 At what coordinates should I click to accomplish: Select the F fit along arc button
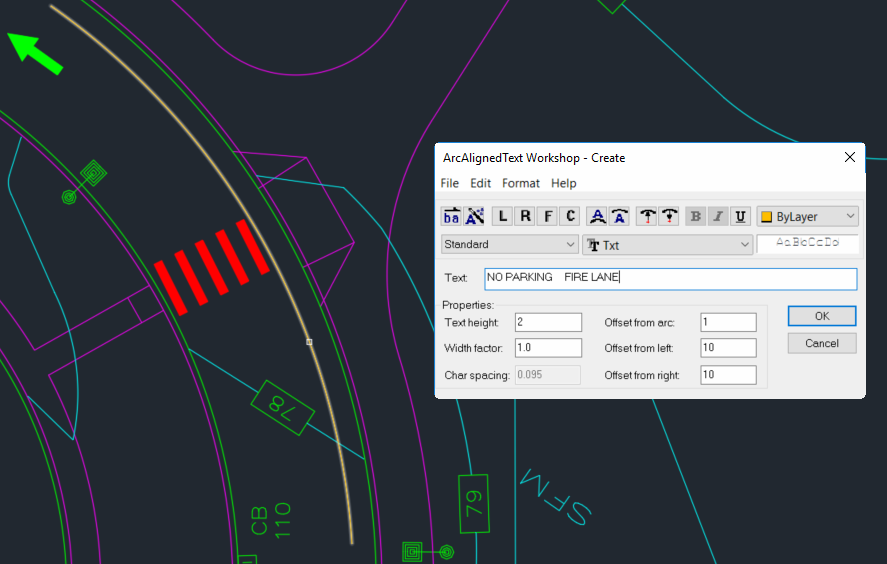(547, 216)
